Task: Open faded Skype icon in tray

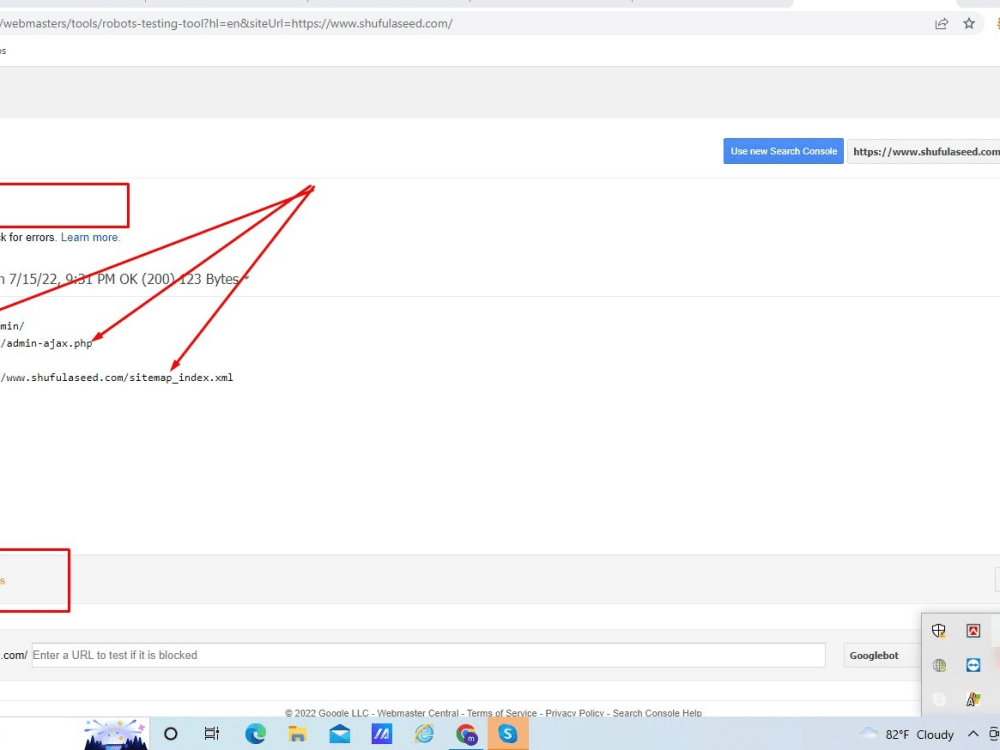Action: (x=939, y=700)
